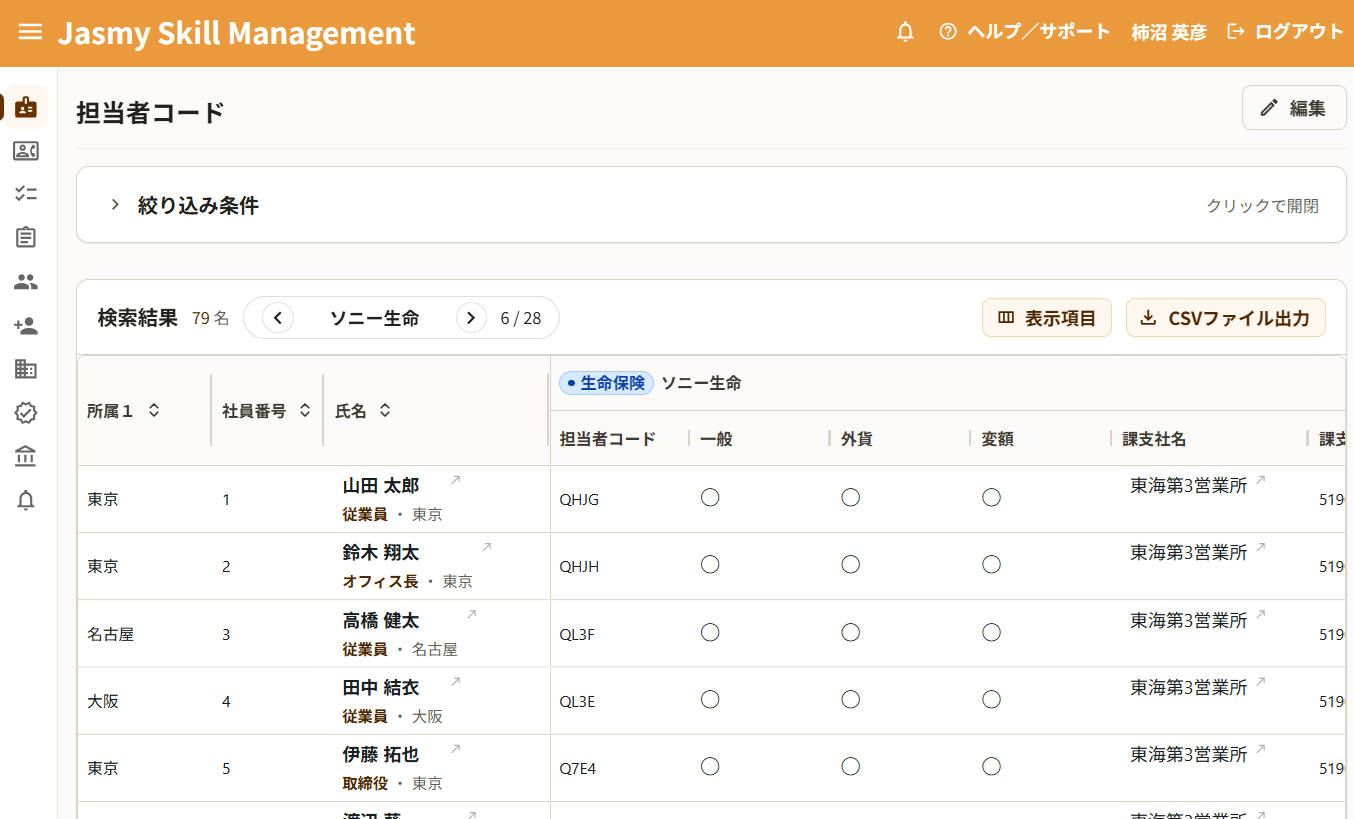Click the ログアウト logout item
This screenshot has height=819, width=1354.
point(1285,32)
